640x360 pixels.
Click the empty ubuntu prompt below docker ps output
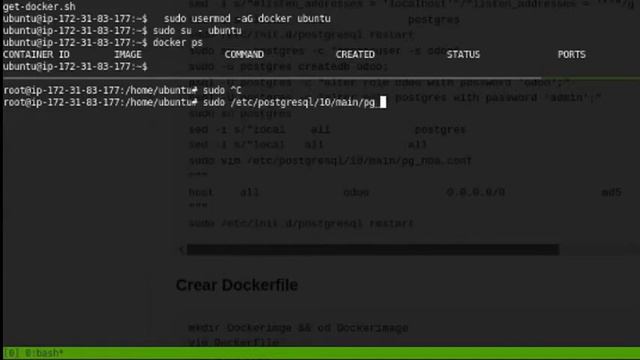[x=75, y=66]
